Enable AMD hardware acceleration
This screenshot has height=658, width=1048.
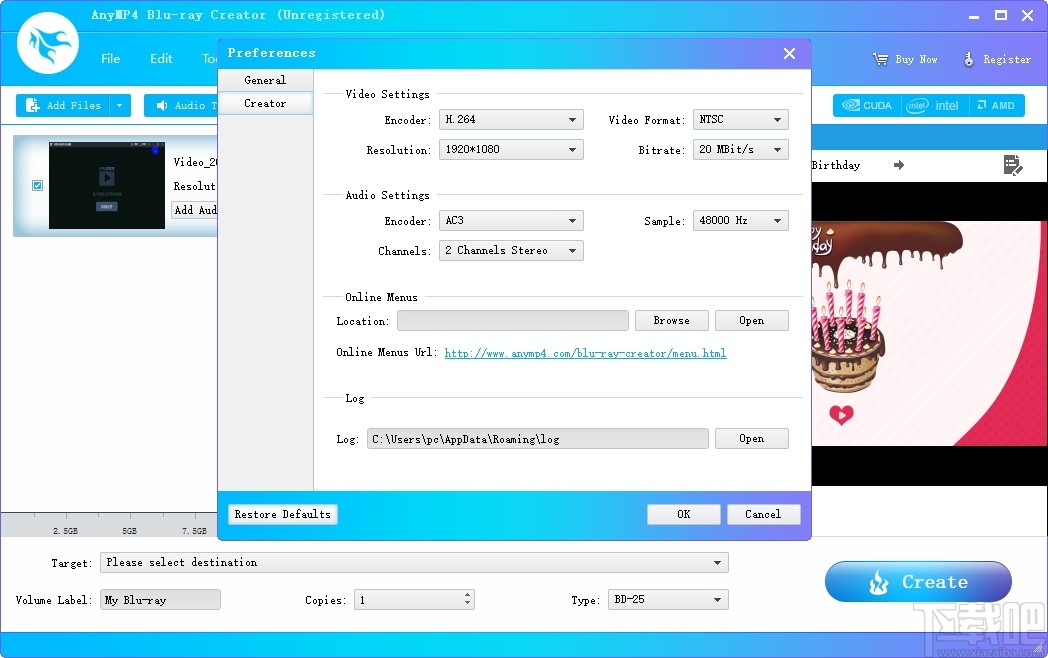980,105
